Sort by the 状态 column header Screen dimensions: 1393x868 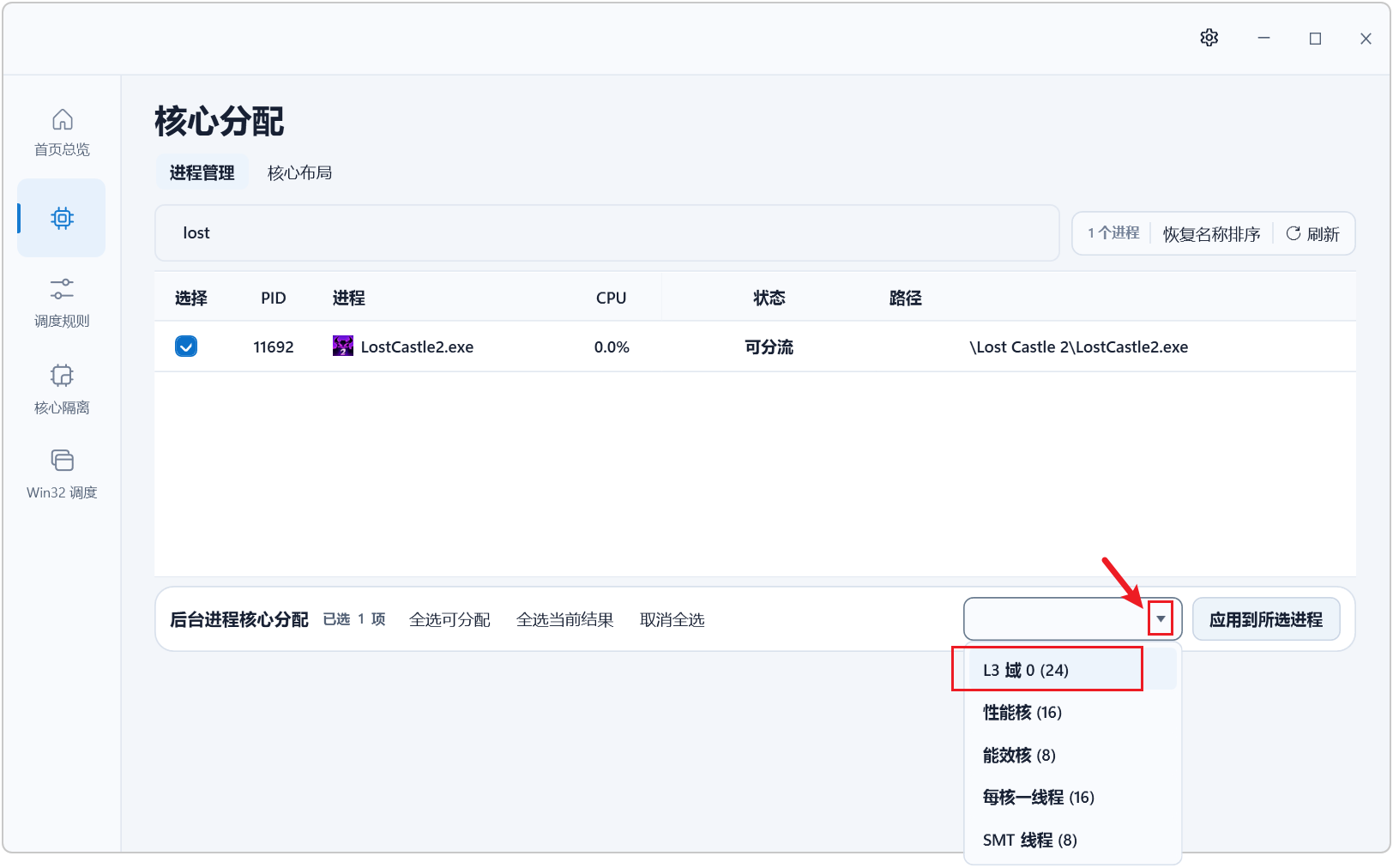click(x=769, y=298)
